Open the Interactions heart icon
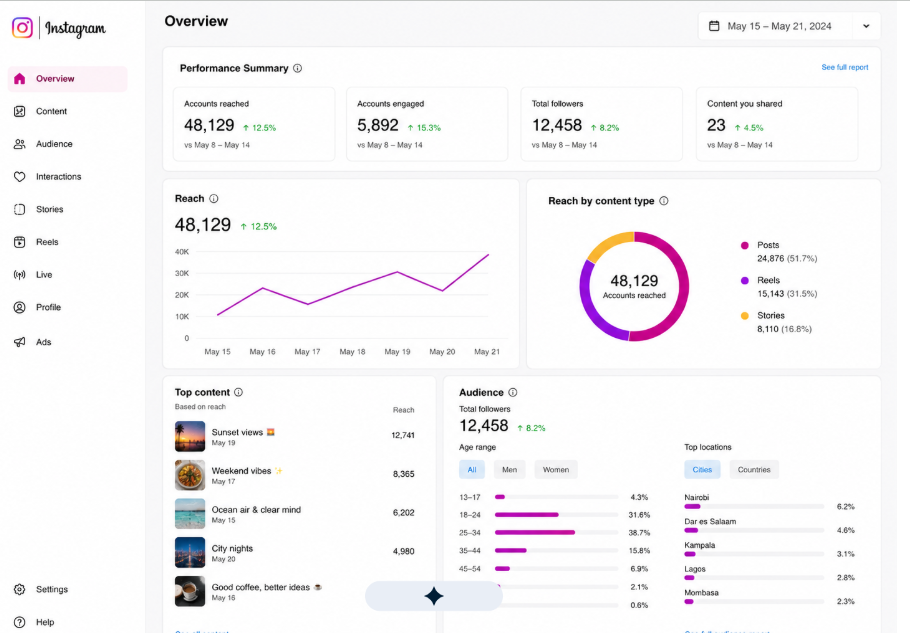 click(20, 176)
